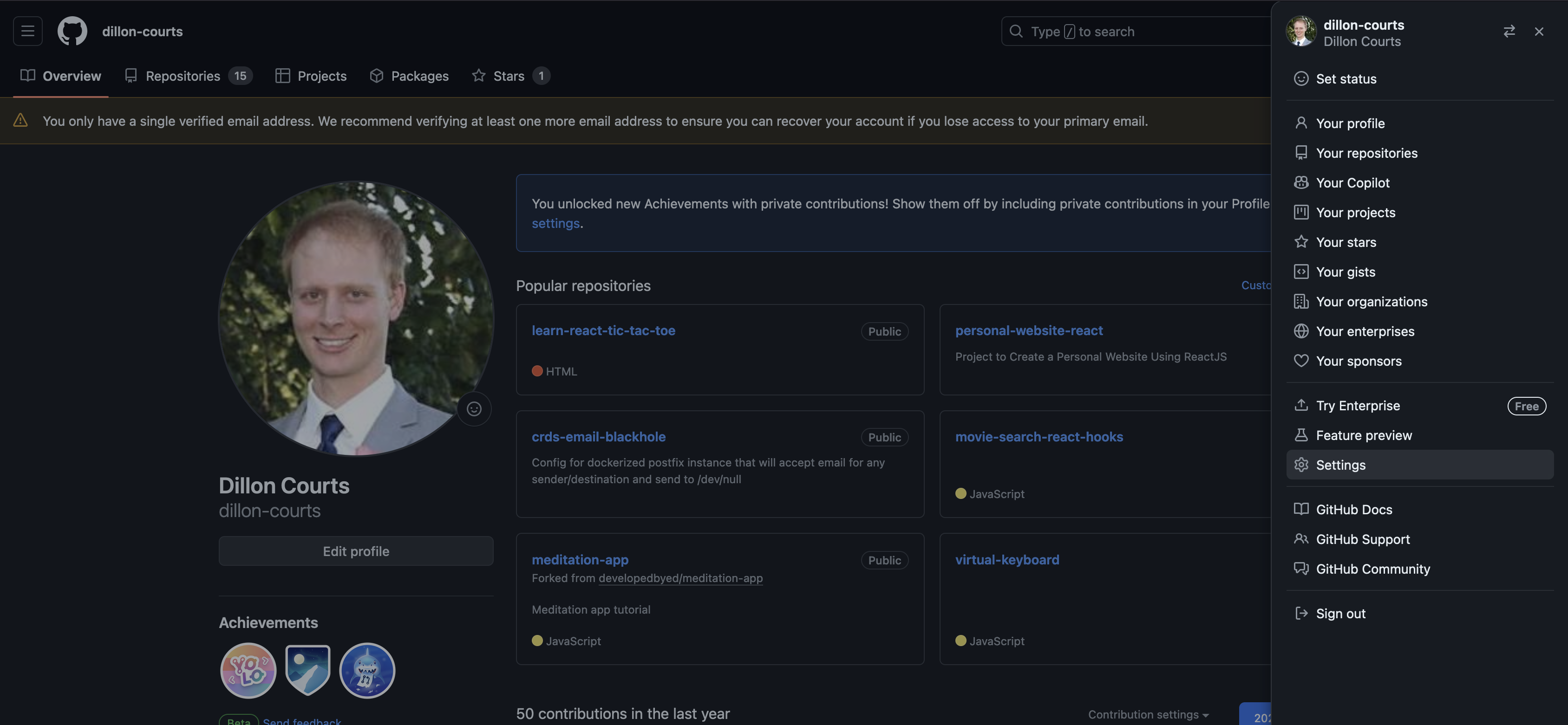Click the developedbyed/meditation-app fork link

coord(680,578)
